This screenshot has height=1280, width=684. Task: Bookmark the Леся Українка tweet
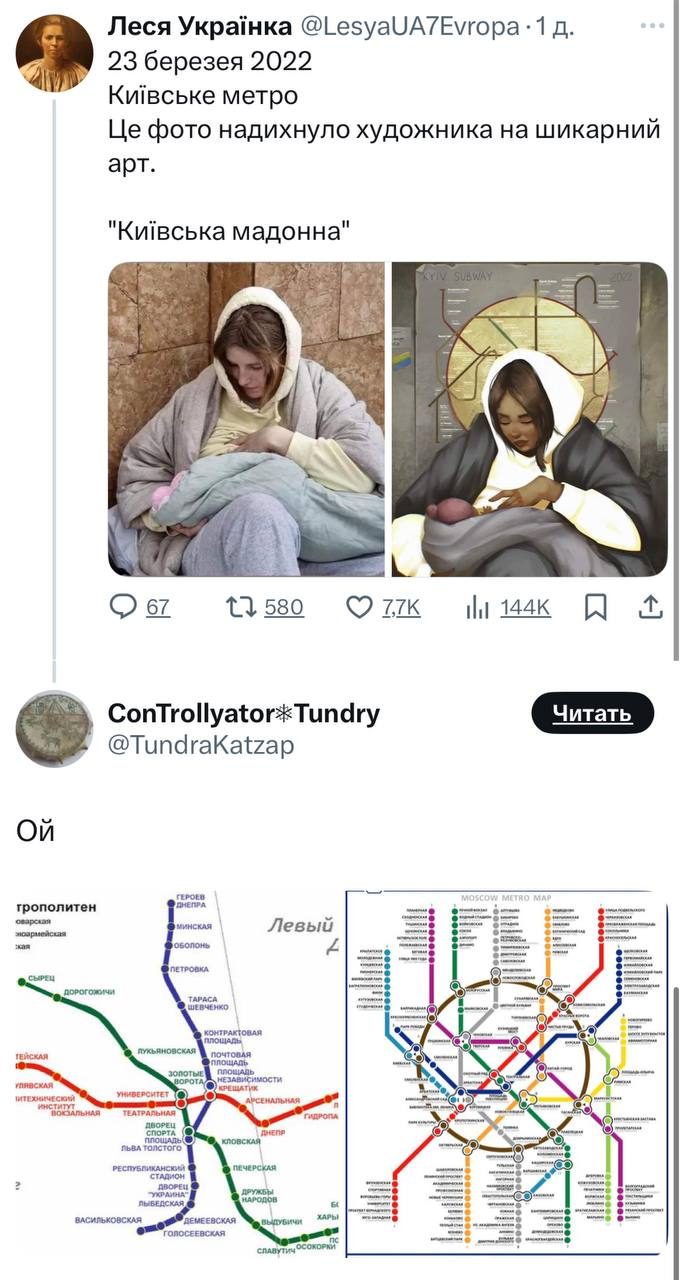595,607
